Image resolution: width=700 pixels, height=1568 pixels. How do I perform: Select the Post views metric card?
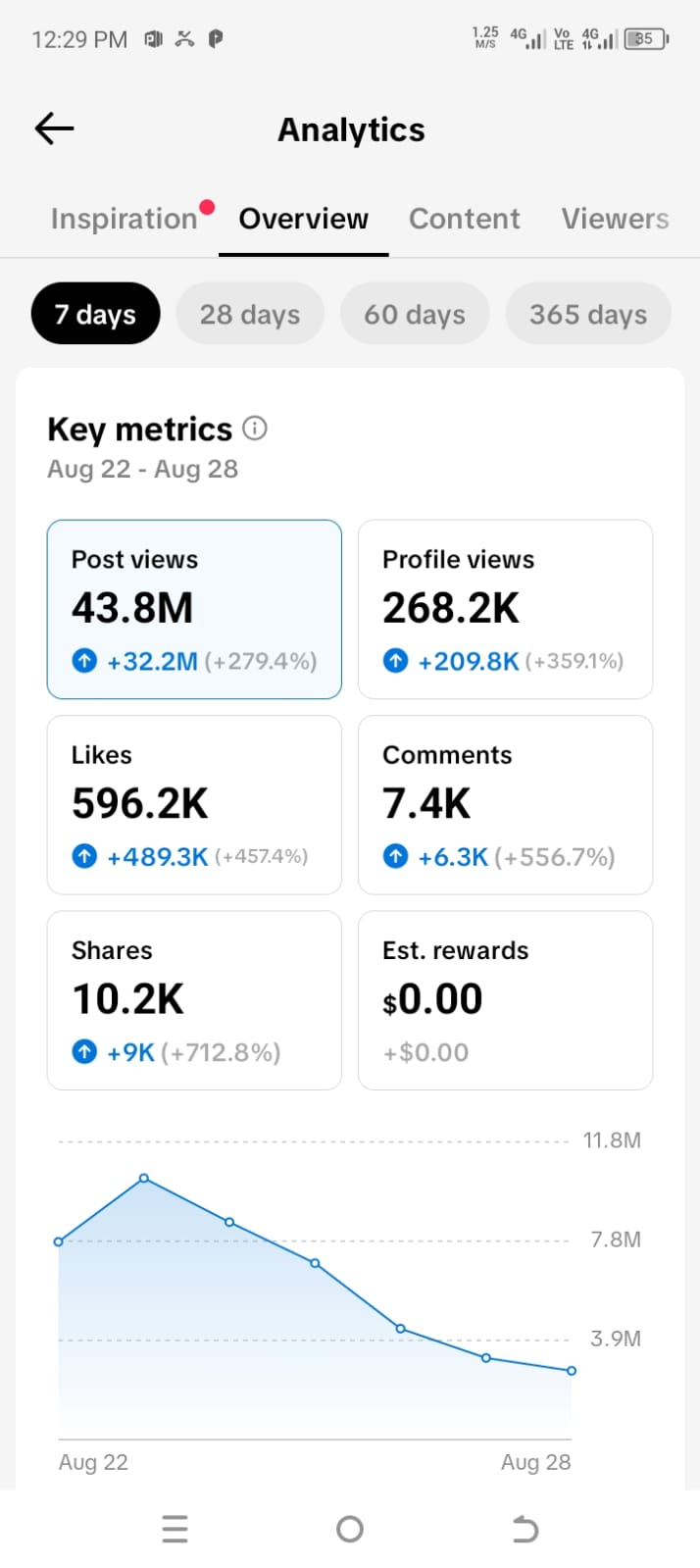pyautogui.click(x=194, y=609)
